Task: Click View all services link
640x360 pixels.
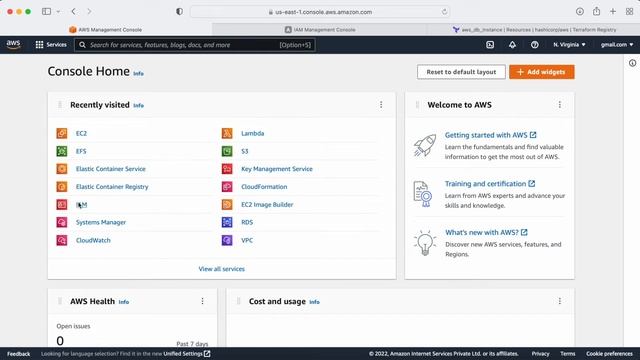Action: [x=222, y=269]
